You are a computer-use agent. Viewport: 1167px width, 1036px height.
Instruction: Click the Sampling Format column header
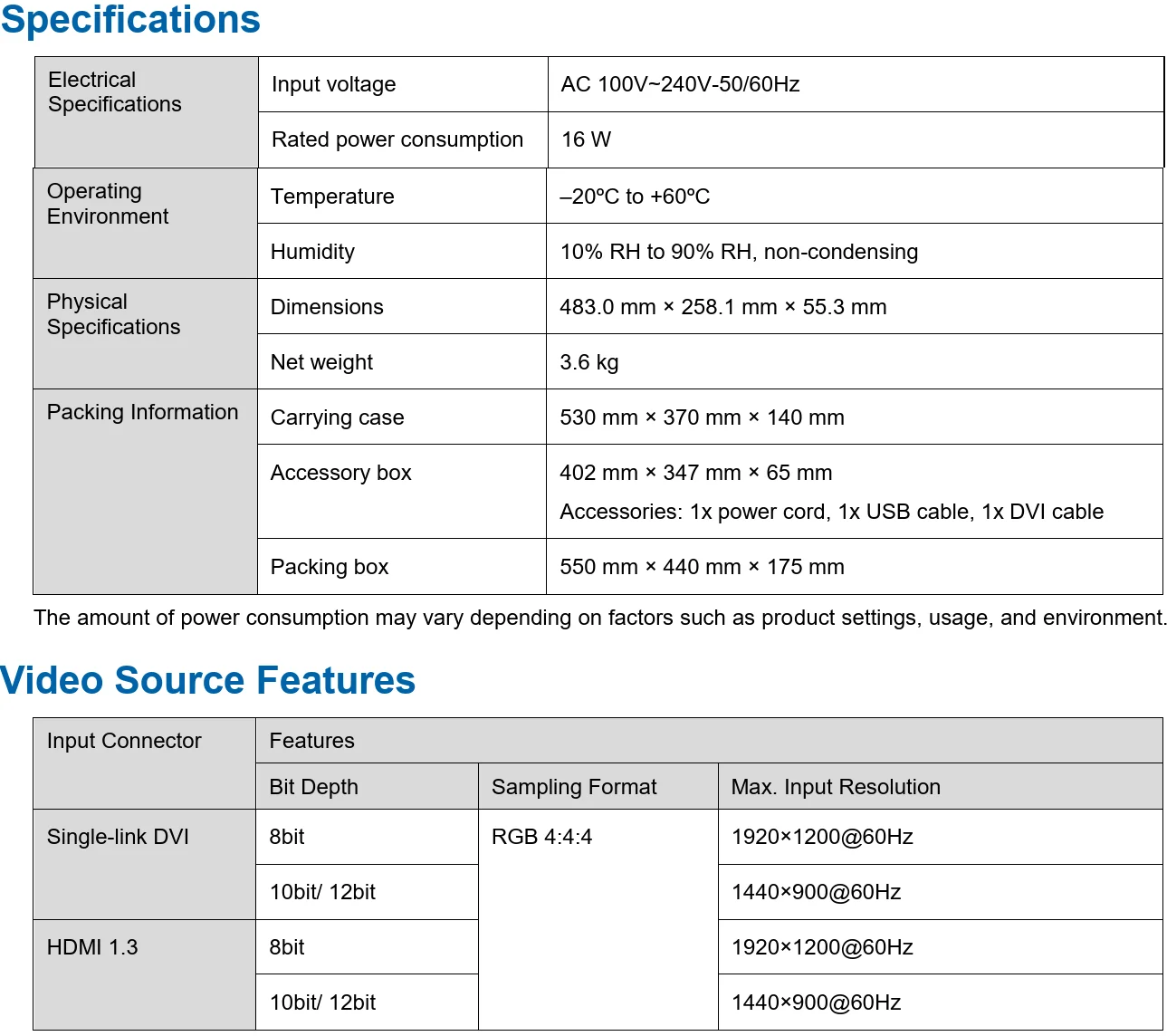point(574,787)
